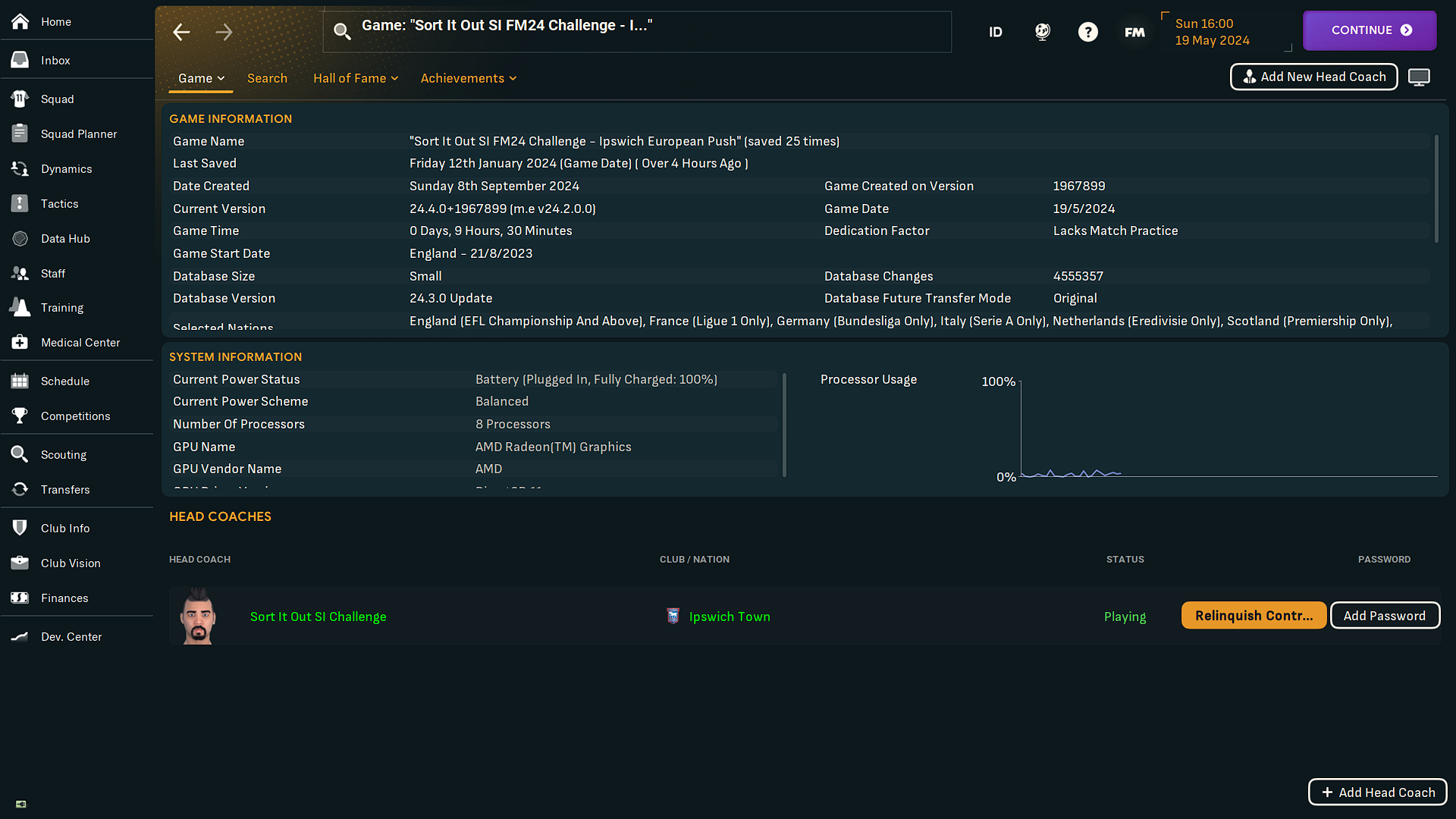Viewport: 1456px width, 819px height.
Task: Click the CLUB / NATION column header
Action: (695, 559)
